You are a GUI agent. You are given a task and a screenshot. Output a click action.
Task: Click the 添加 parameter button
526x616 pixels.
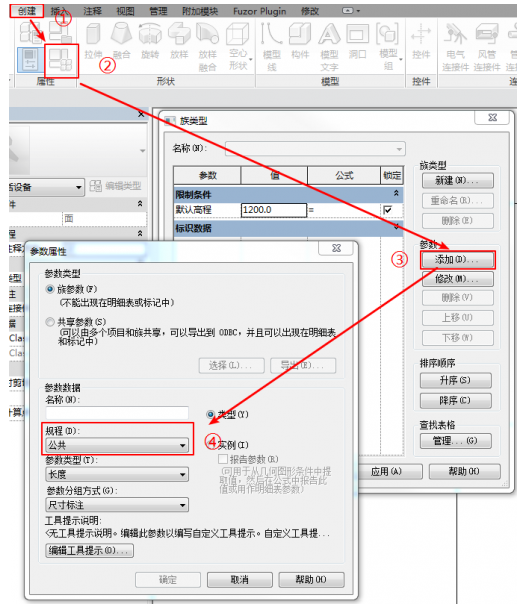click(x=457, y=260)
